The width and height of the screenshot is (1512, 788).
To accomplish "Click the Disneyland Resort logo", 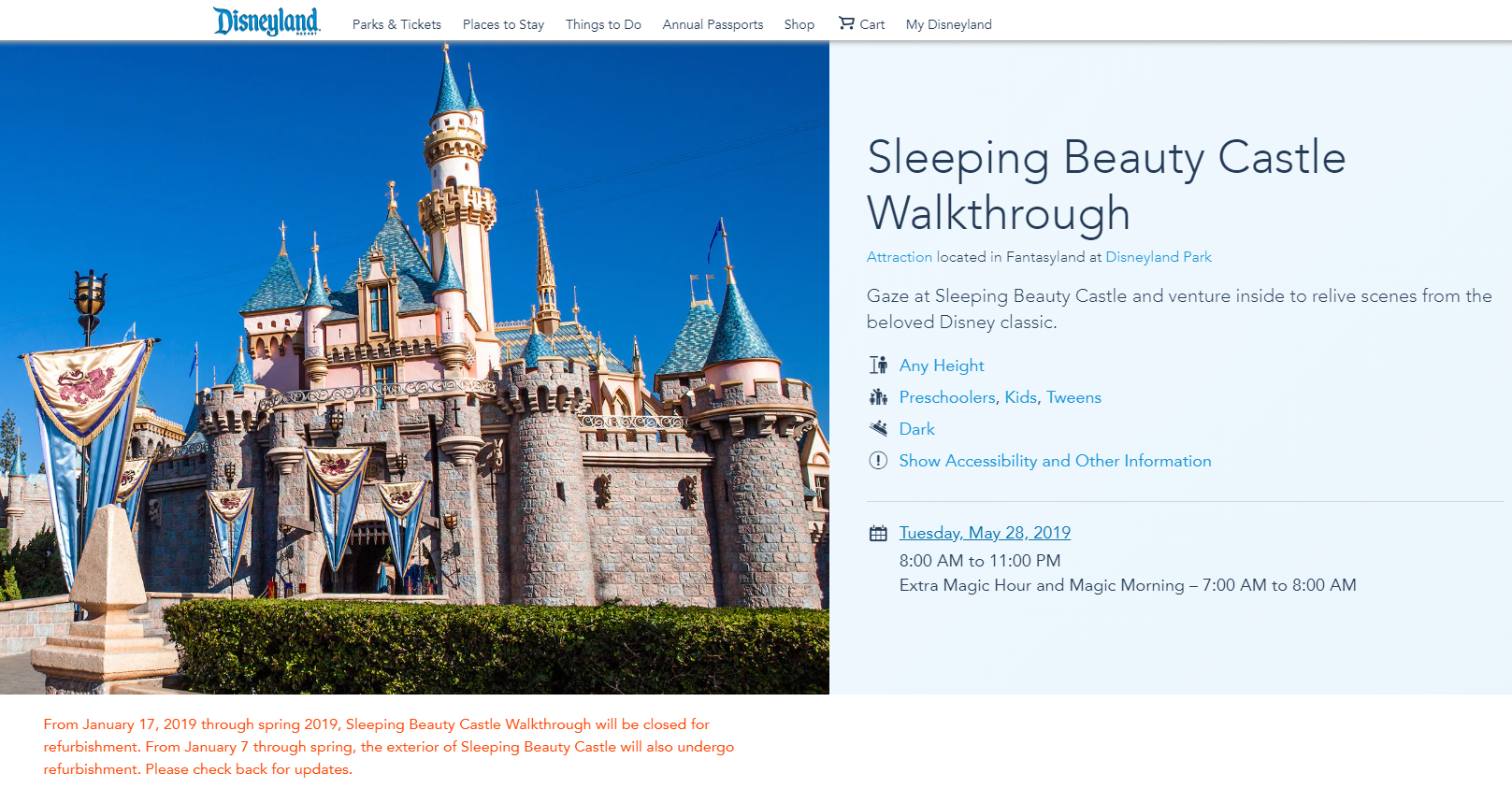I will tap(266, 21).
